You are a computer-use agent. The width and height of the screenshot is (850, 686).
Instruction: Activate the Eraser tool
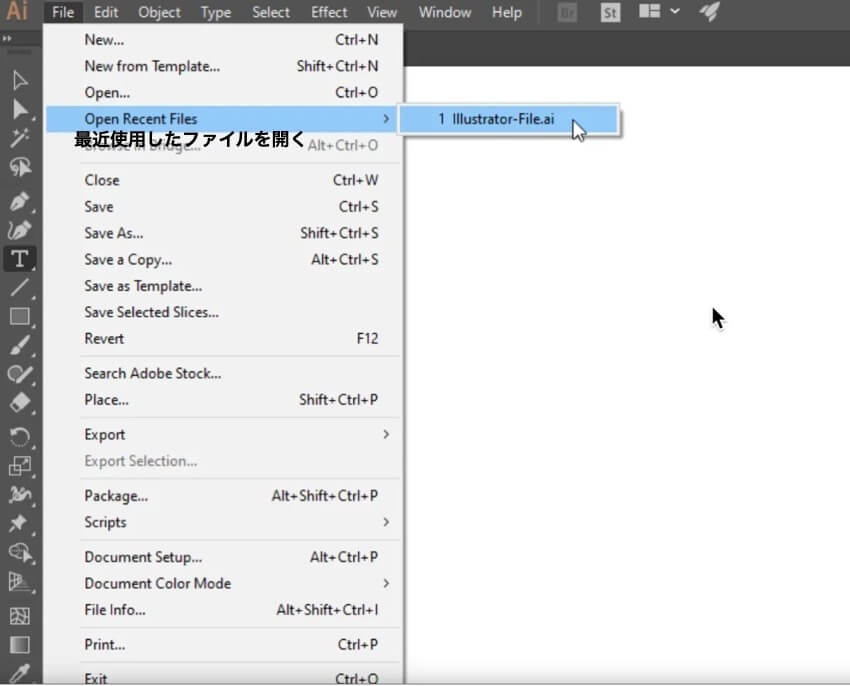pos(19,404)
